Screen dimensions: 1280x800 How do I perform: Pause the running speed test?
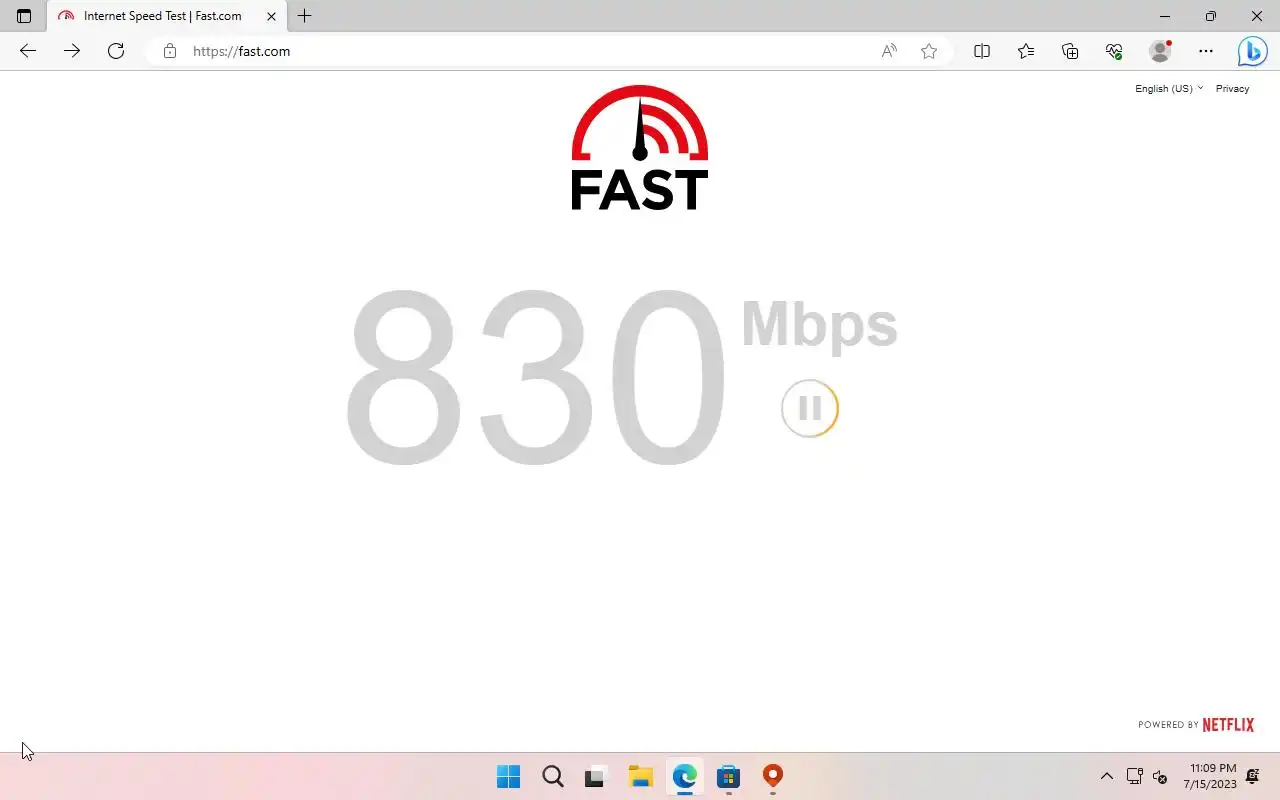click(809, 408)
